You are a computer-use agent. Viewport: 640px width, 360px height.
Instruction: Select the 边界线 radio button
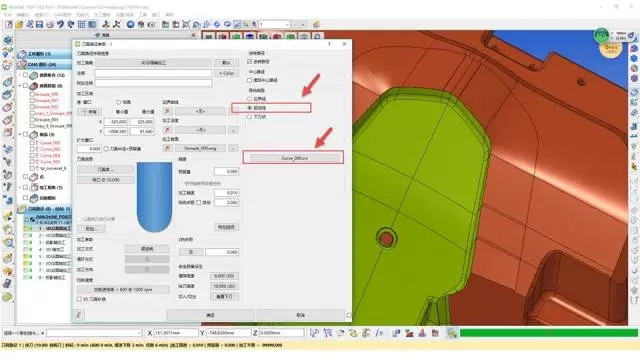click(250, 99)
